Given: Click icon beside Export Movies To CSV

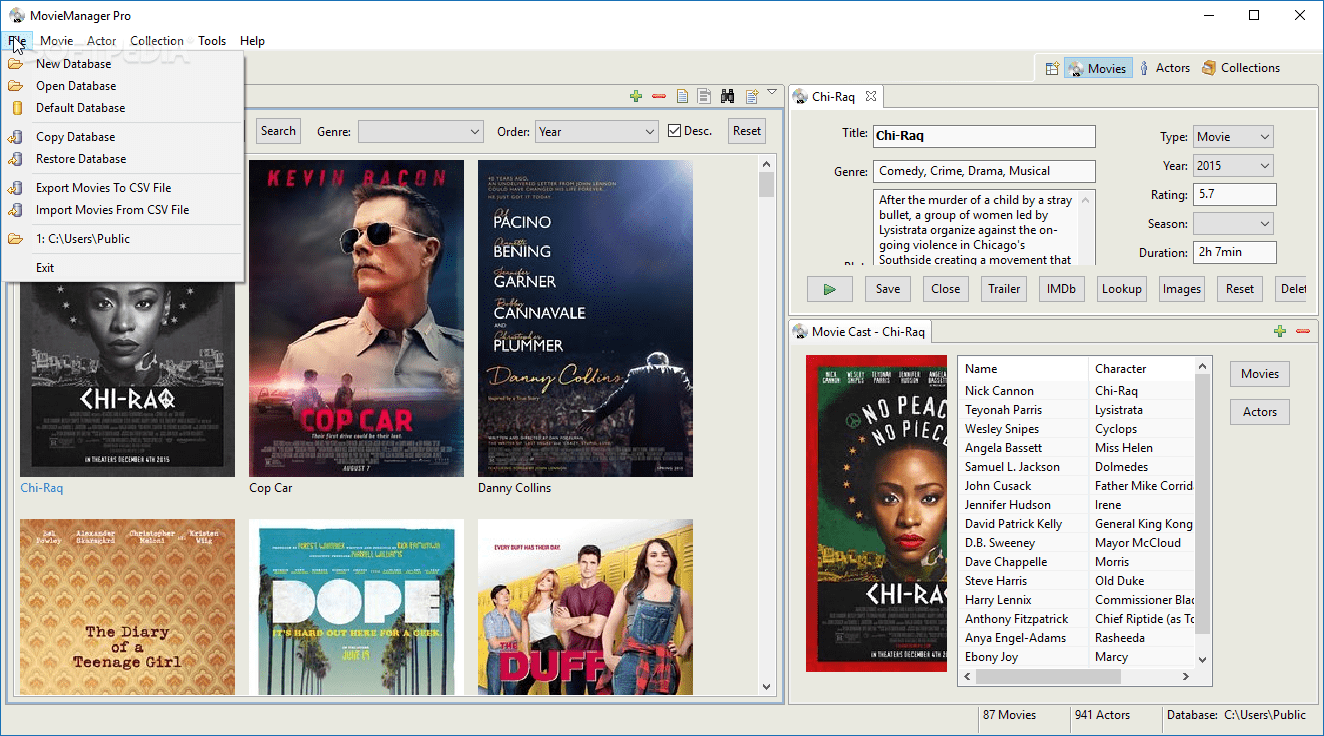Looking at the screenshot, I should (x=15, y=188).
